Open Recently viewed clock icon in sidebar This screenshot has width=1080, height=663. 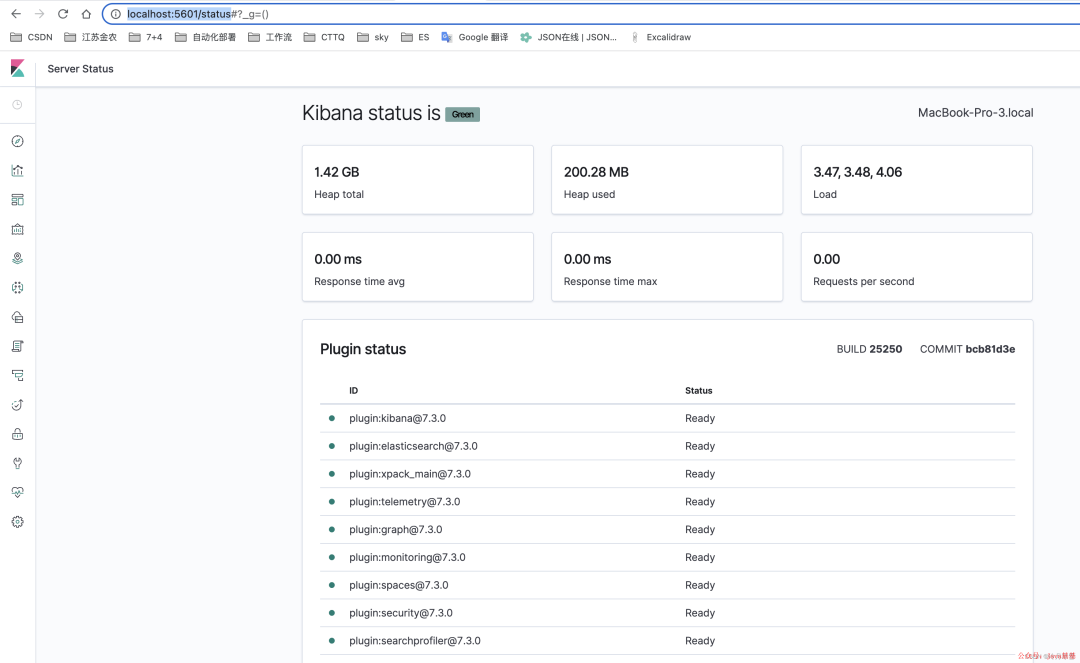pyautogui.click(x=17, y=105)
